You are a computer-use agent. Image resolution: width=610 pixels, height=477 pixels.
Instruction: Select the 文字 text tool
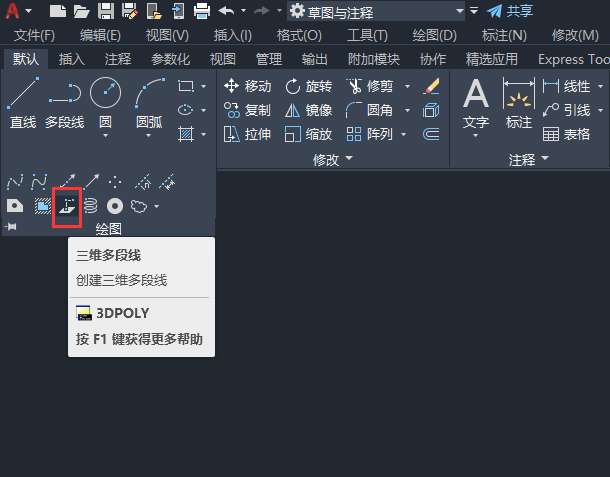coord(475,104)
